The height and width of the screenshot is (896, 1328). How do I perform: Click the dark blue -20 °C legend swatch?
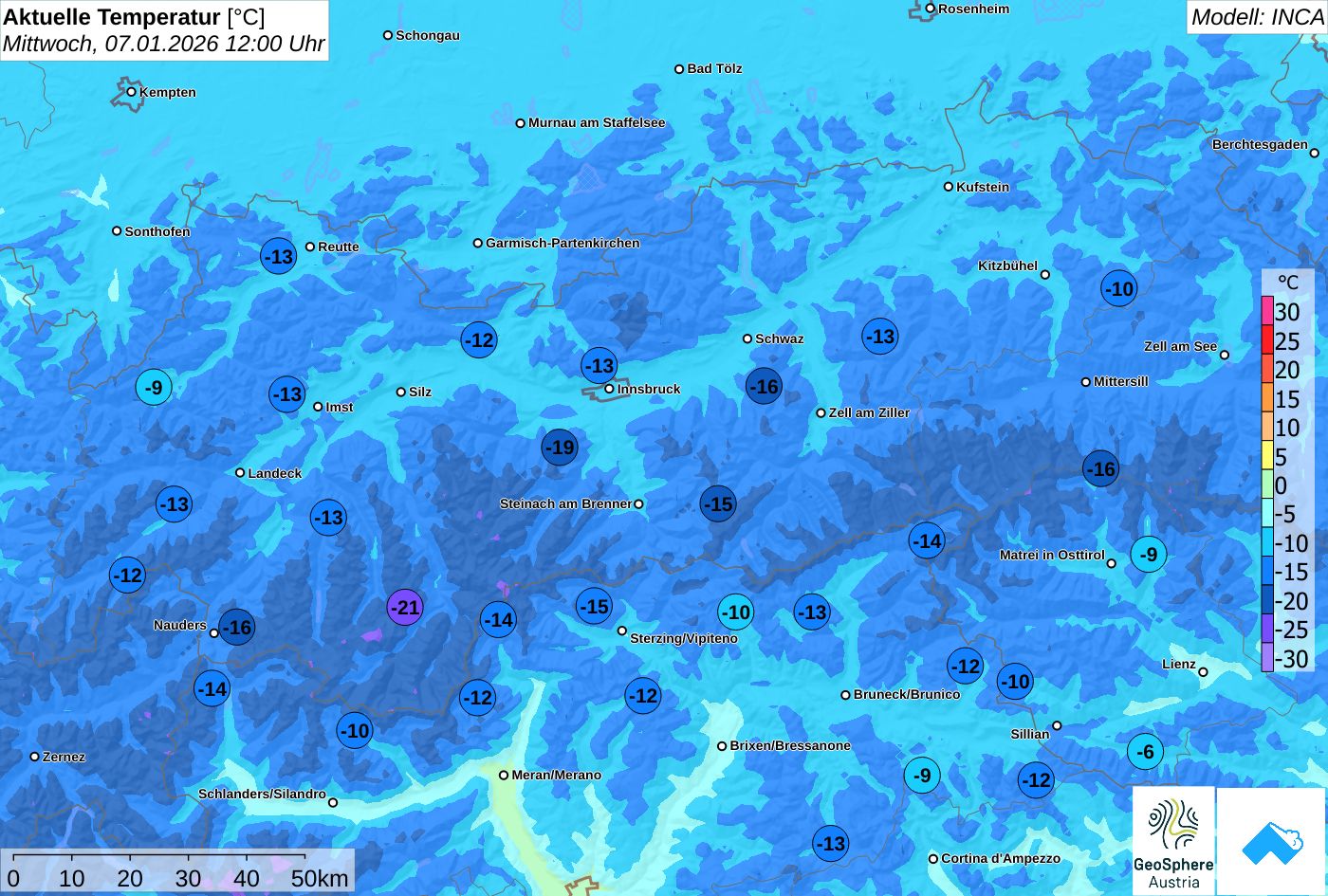click(1267, 600)
